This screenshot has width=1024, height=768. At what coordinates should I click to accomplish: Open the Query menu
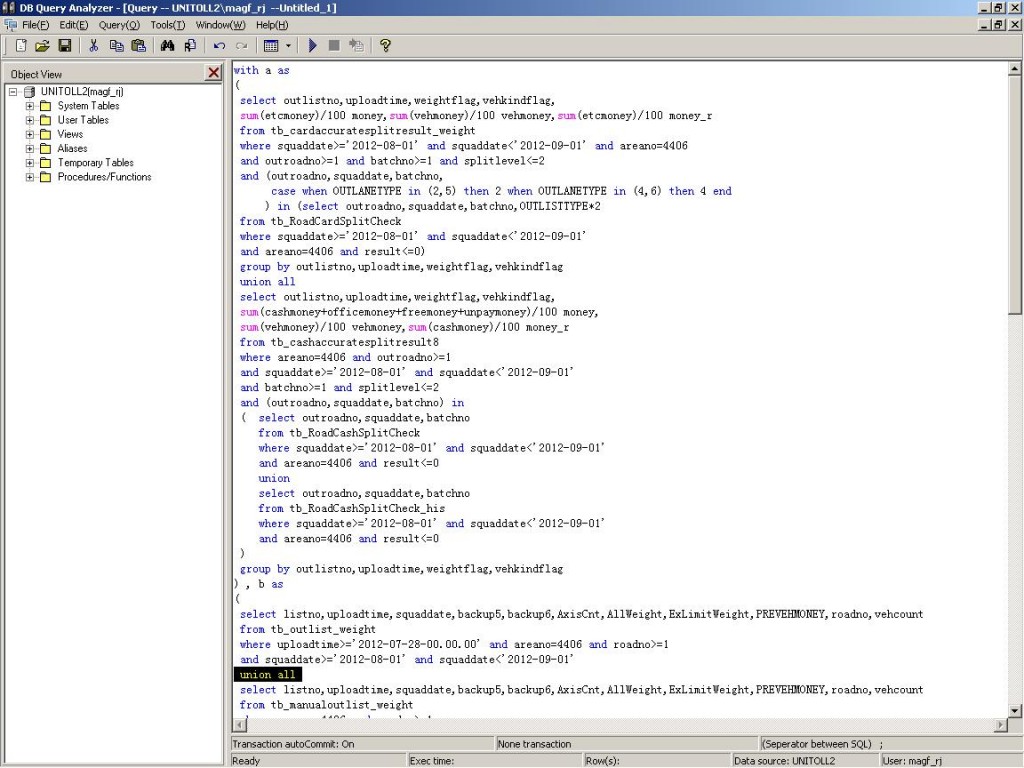[119, 24]
